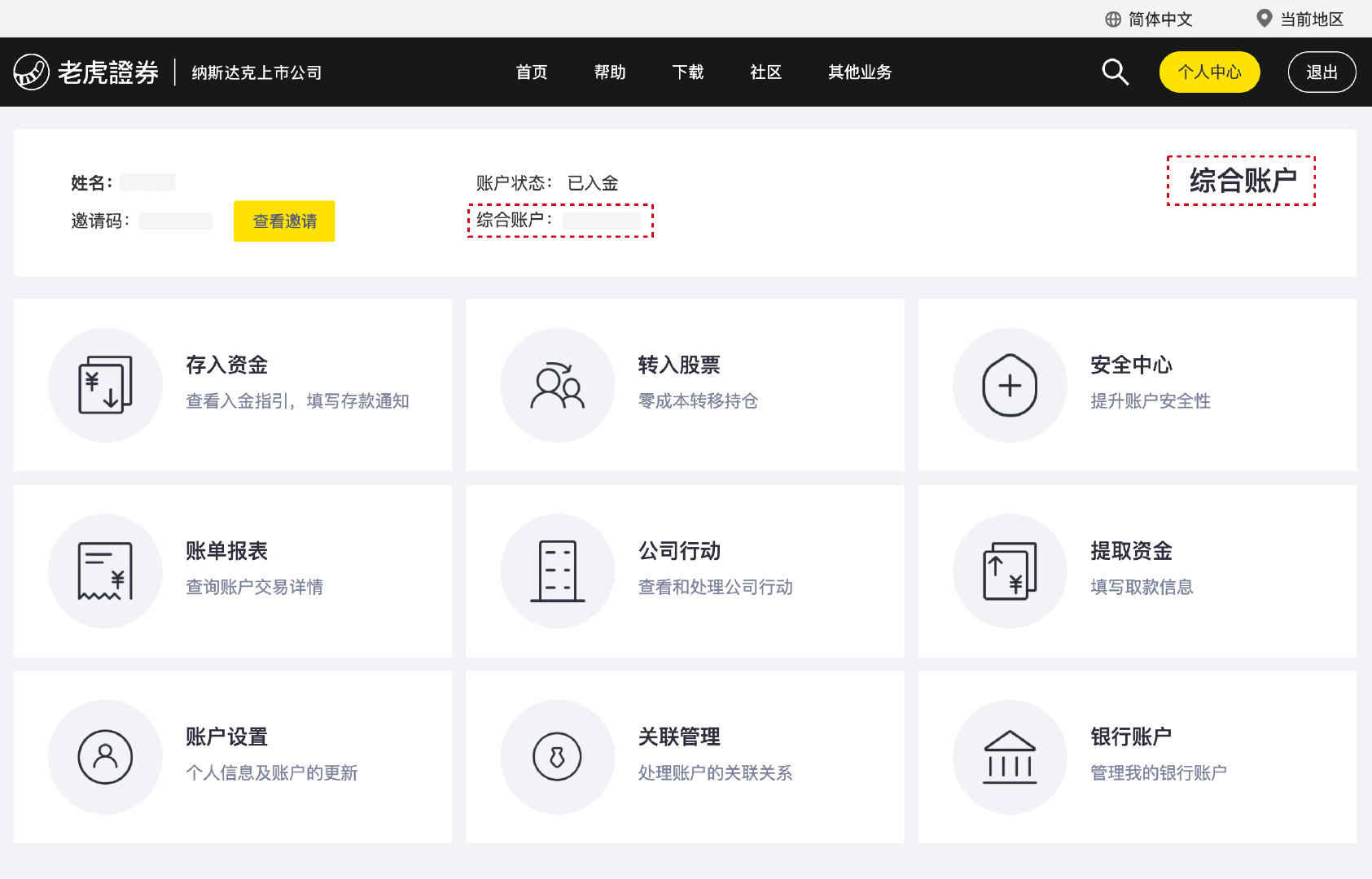1372x879 pixels.
Task: Click the 姓名 label
Action: pos(92,183)
